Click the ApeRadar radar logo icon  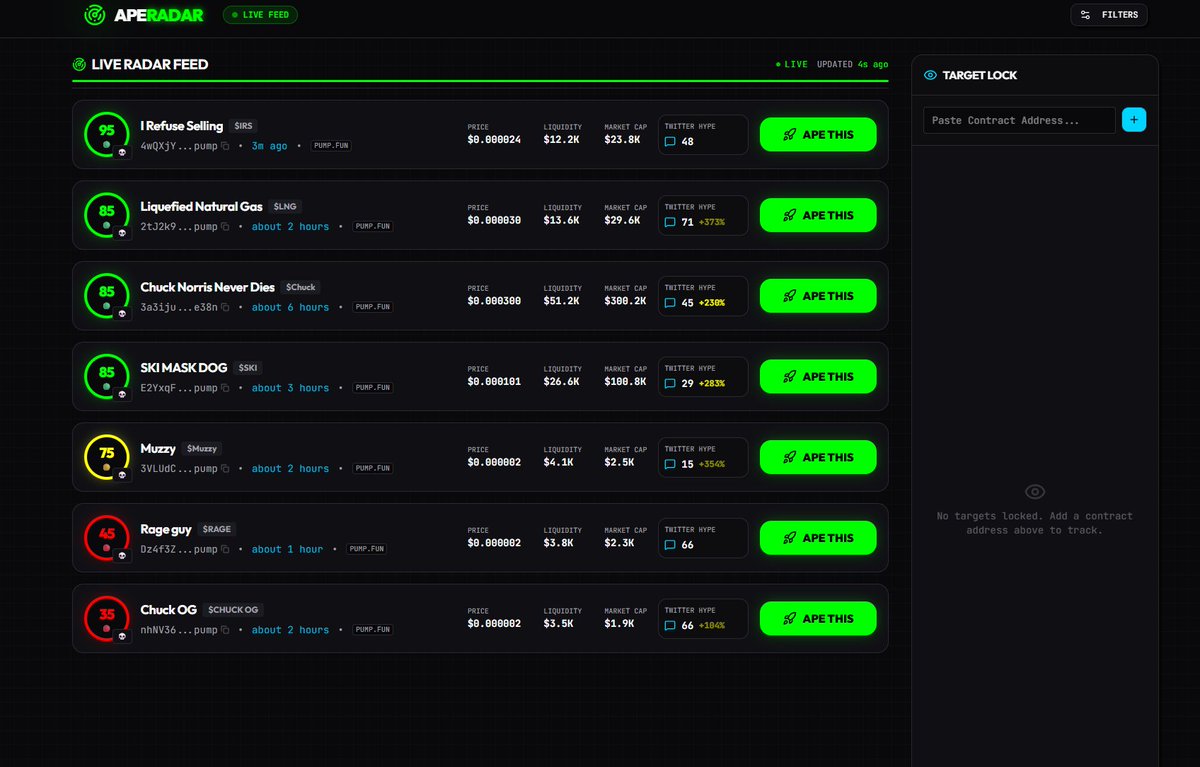(94, 15)
